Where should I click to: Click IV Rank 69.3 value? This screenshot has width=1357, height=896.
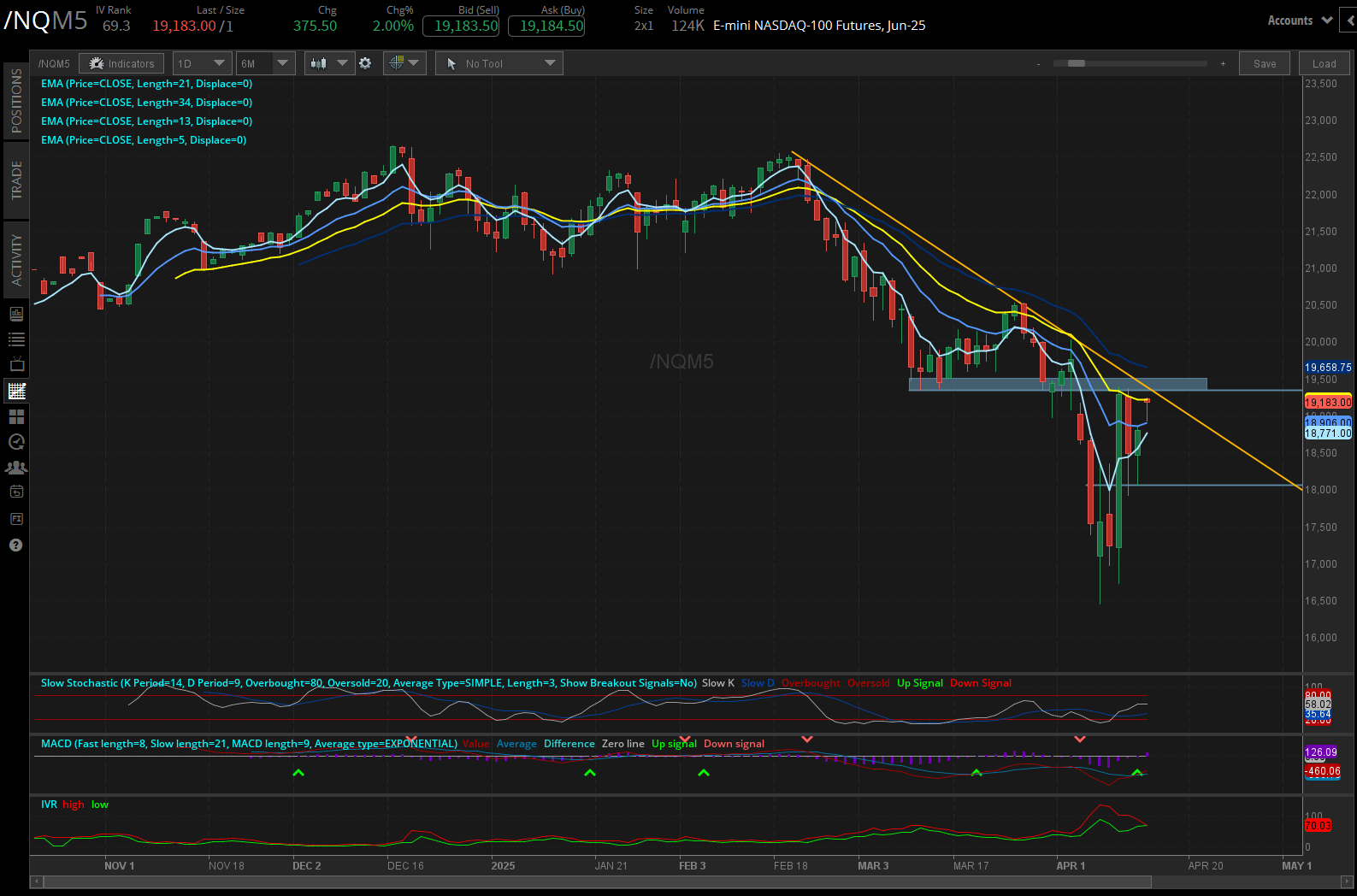tap(116, 26)
